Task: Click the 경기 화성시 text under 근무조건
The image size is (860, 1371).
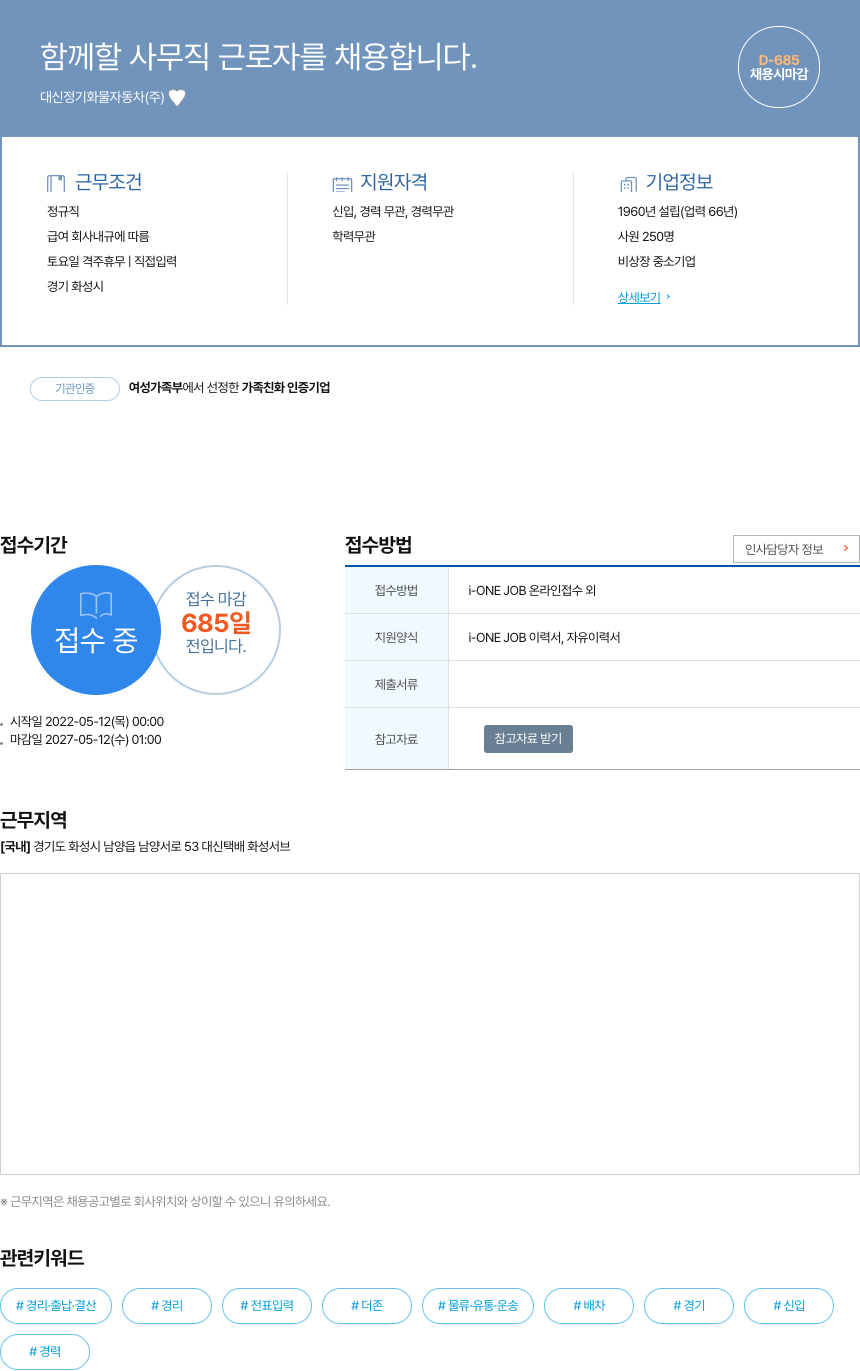Action: 75,287
